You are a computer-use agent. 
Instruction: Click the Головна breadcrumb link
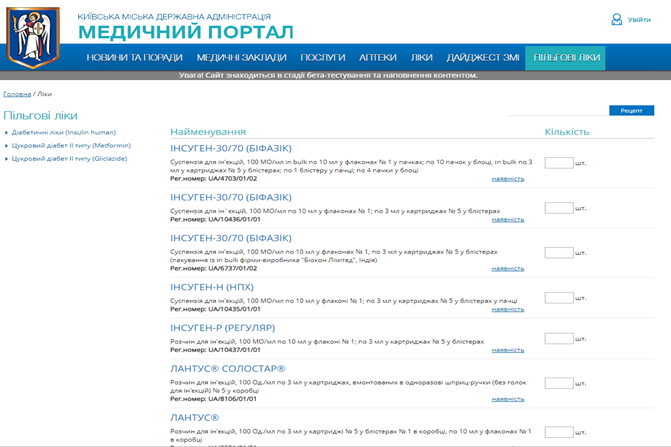17,94
